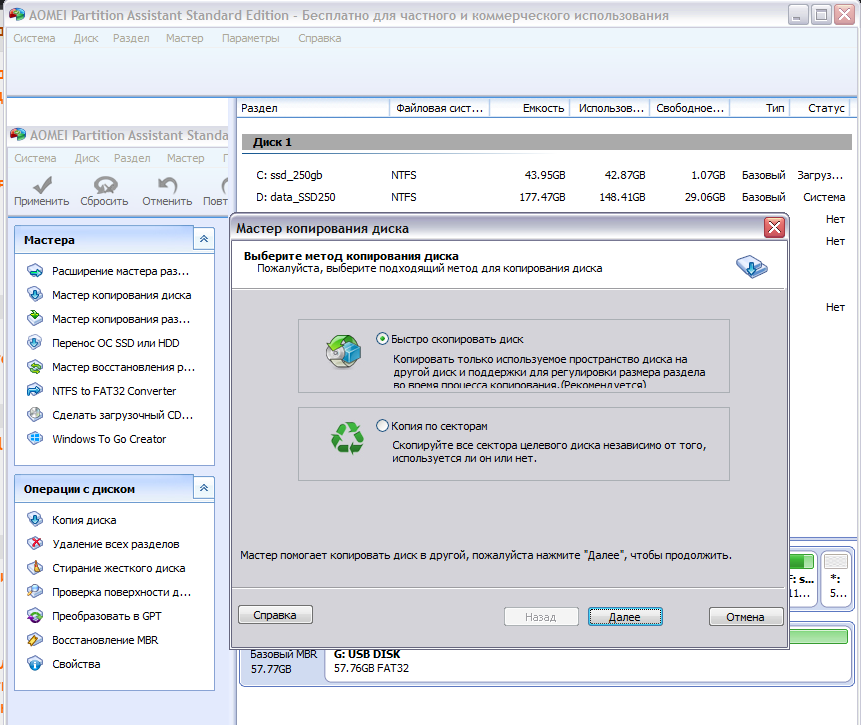Open the Параметры menu
The image size is (861, 725).
pos(250,38)
